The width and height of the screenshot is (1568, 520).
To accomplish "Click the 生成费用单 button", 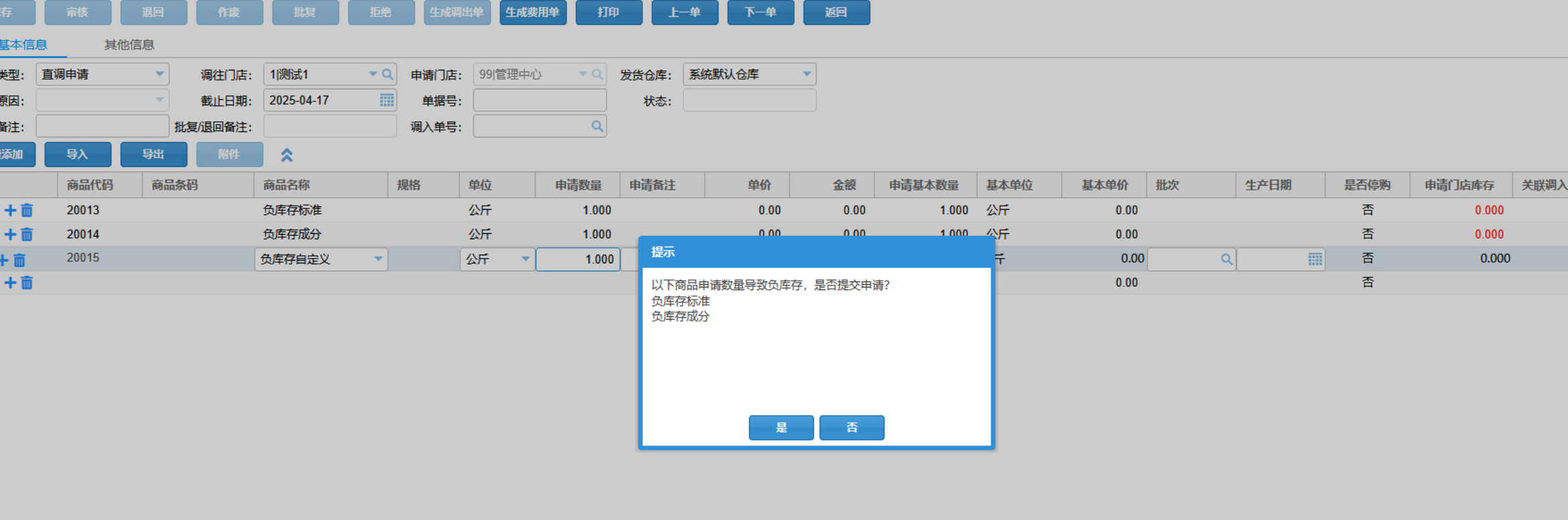I will coord(533,12).
